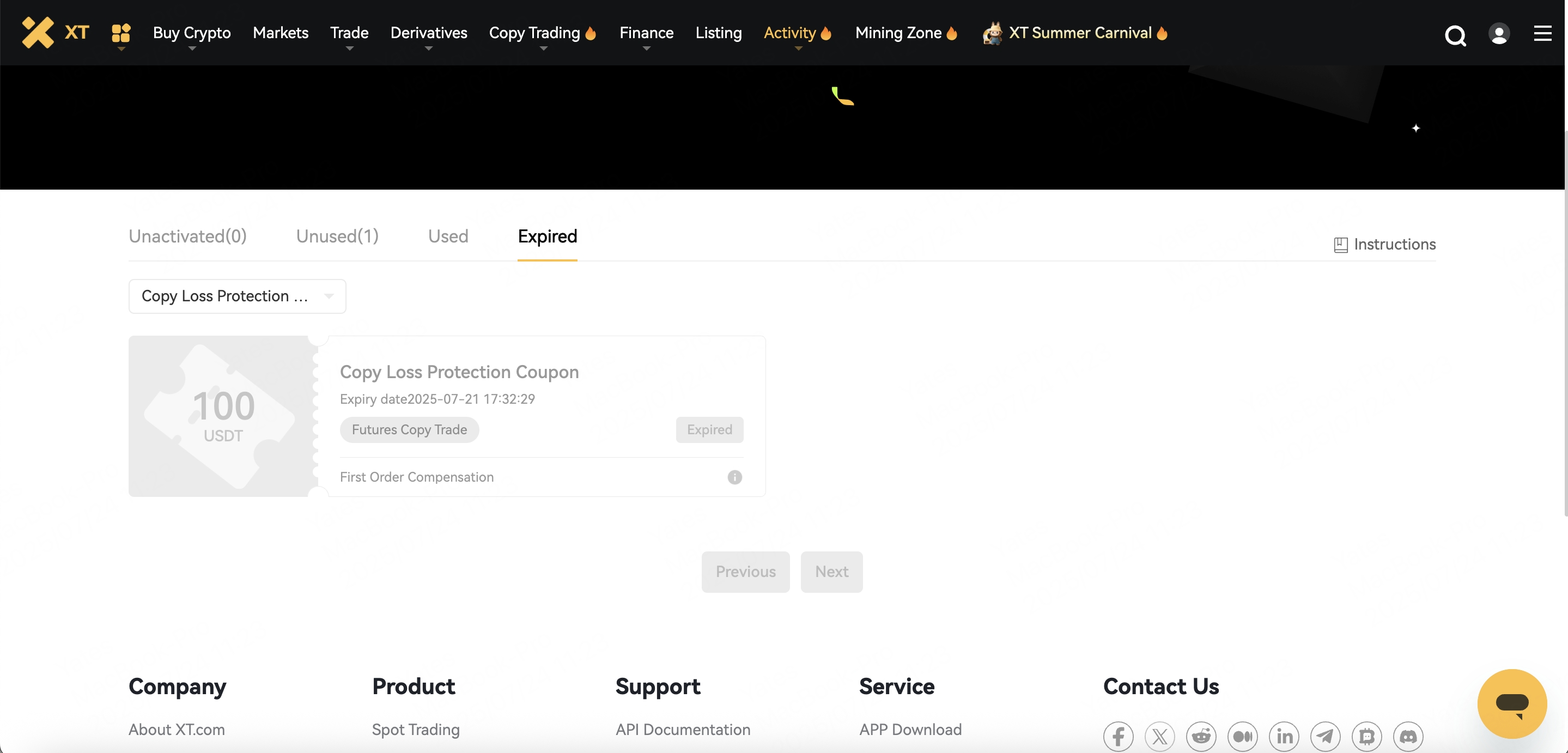
Task: Open the apps grid icon menu
Action: point(121,33)
